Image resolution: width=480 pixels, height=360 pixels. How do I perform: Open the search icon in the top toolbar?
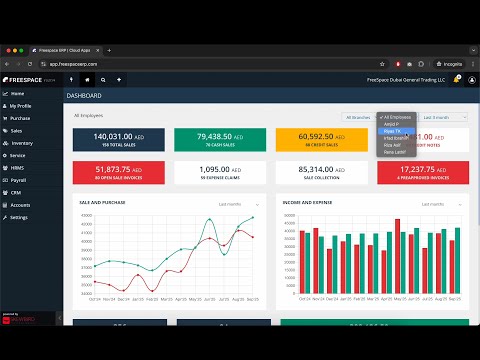click(x=103, y=80)
